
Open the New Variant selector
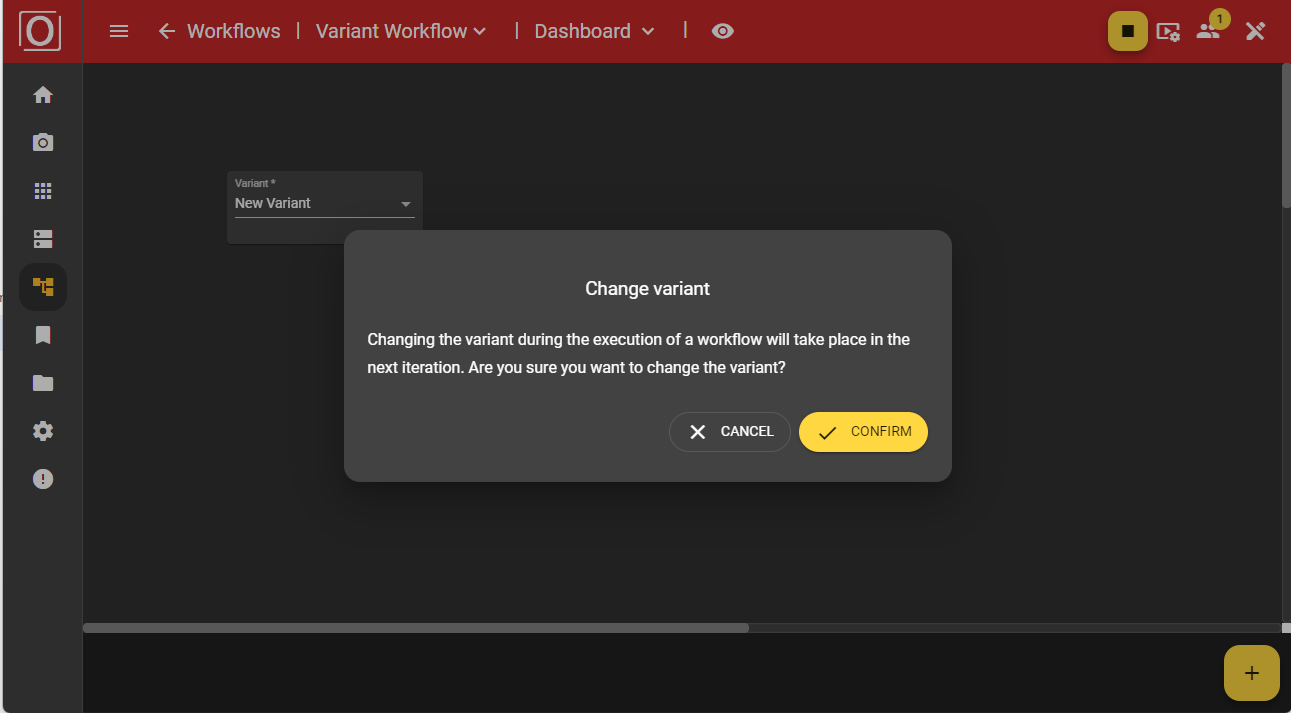[324, 203]
